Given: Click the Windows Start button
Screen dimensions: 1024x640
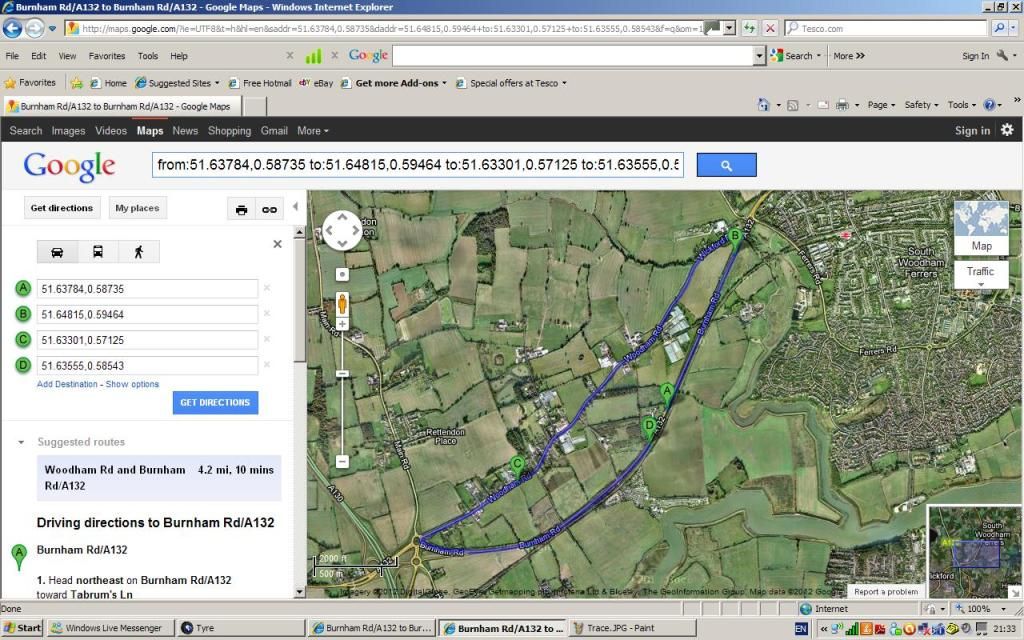Looking at the screenshot, I should click(x=23, y=628).
